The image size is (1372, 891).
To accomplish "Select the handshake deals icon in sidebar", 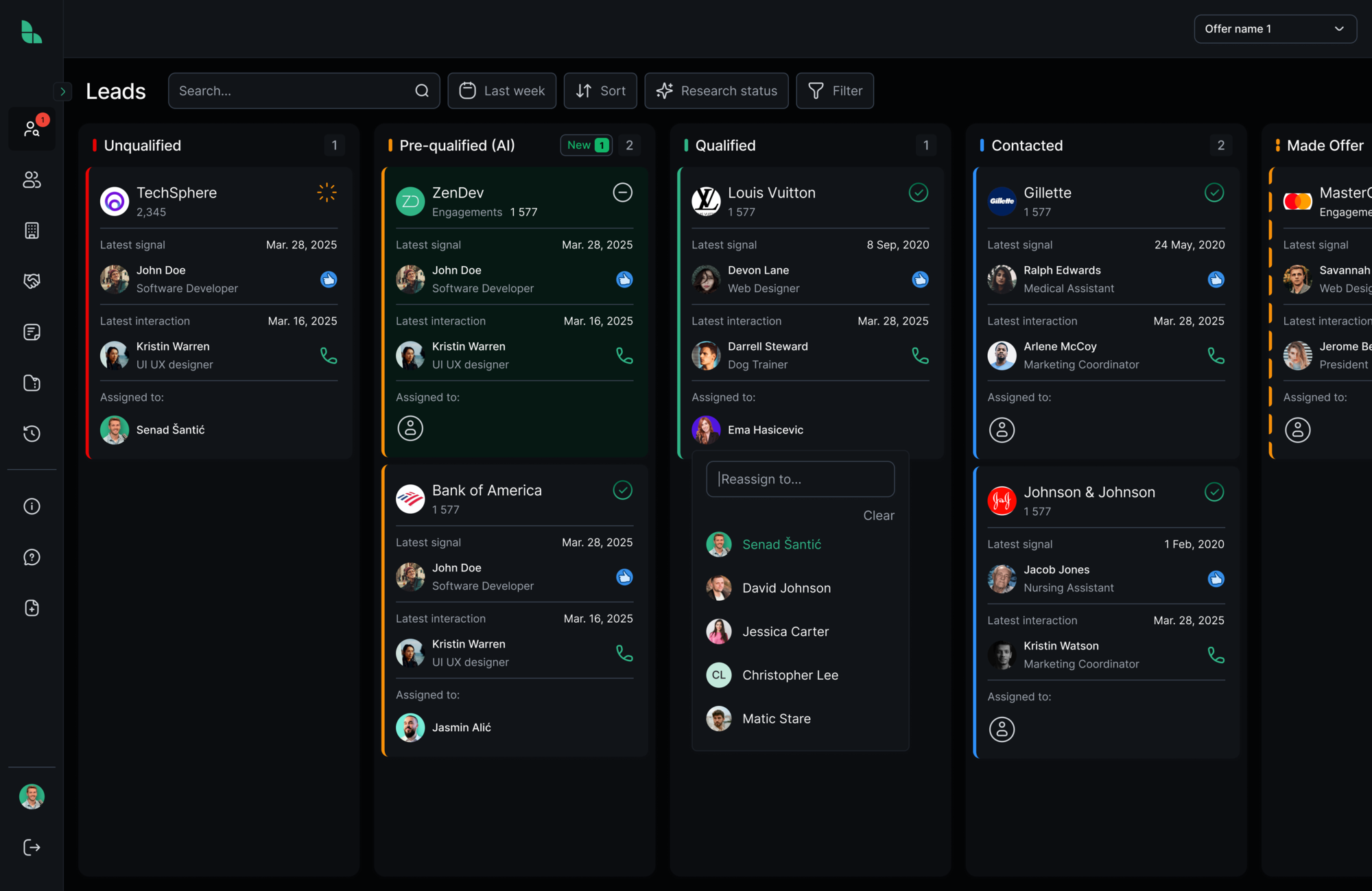I will click(32, 281).
